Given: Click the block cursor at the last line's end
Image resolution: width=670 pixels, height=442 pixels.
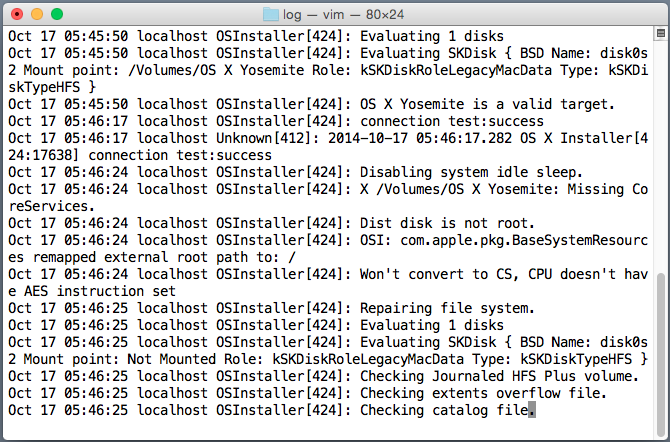Looking at the screenshot, I should click(x=532, y=410).
